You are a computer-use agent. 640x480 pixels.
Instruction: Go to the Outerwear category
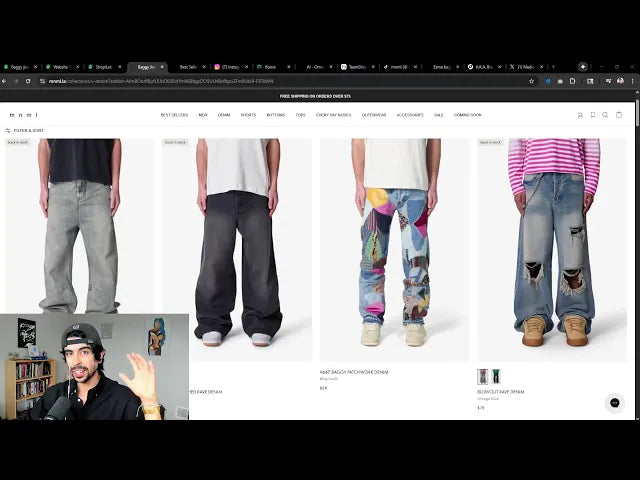374,115
